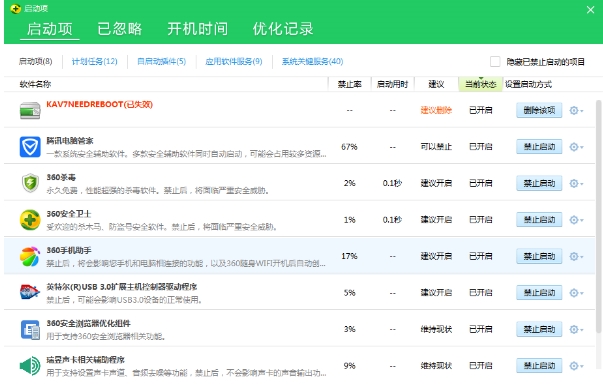Image resolution: width=603 pixels, height=384 pixels.
Task: Click 禁止启动 for 360手机助手
Action: pyautogui.click(x=539, y=256)
